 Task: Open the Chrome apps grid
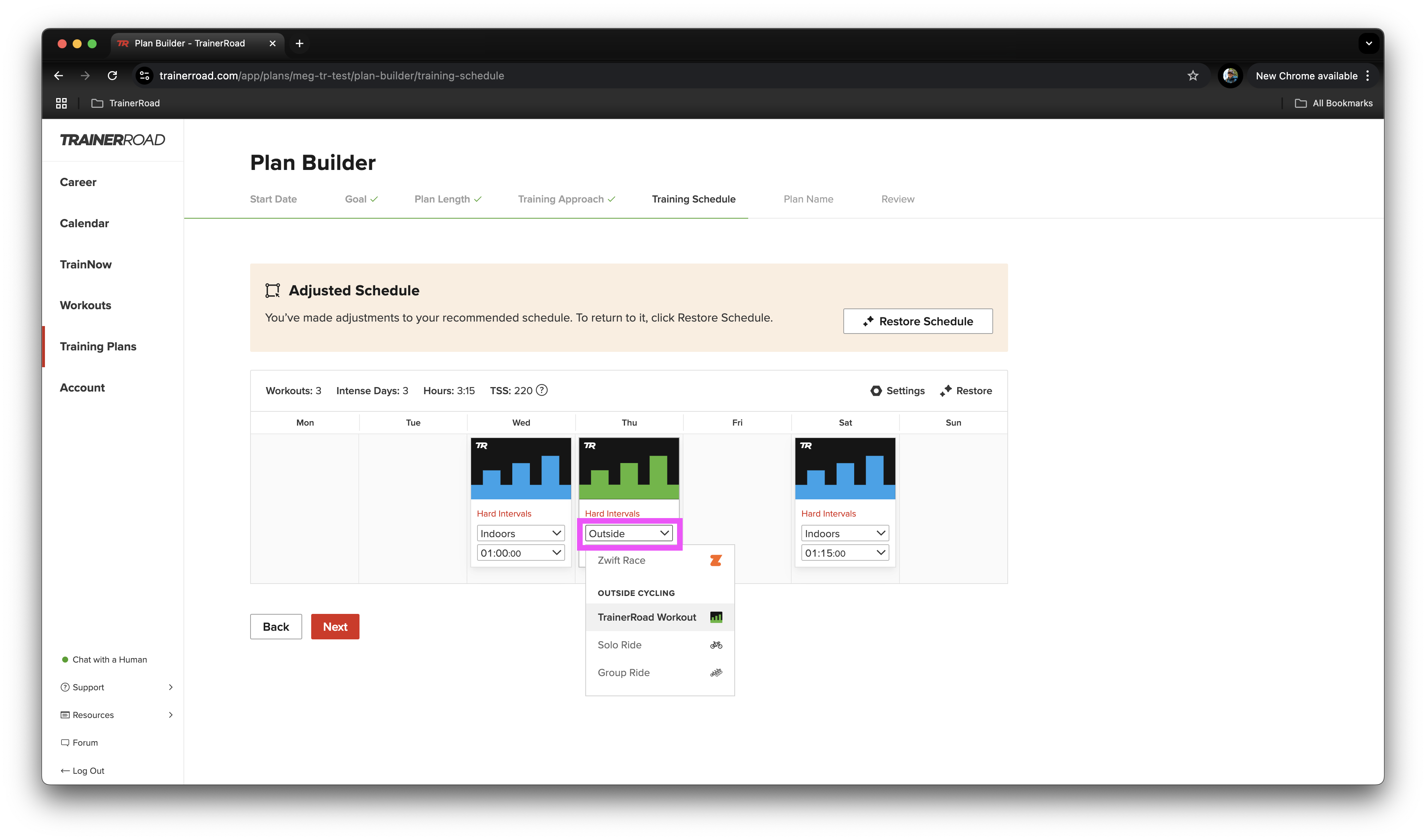pos(61,103)
